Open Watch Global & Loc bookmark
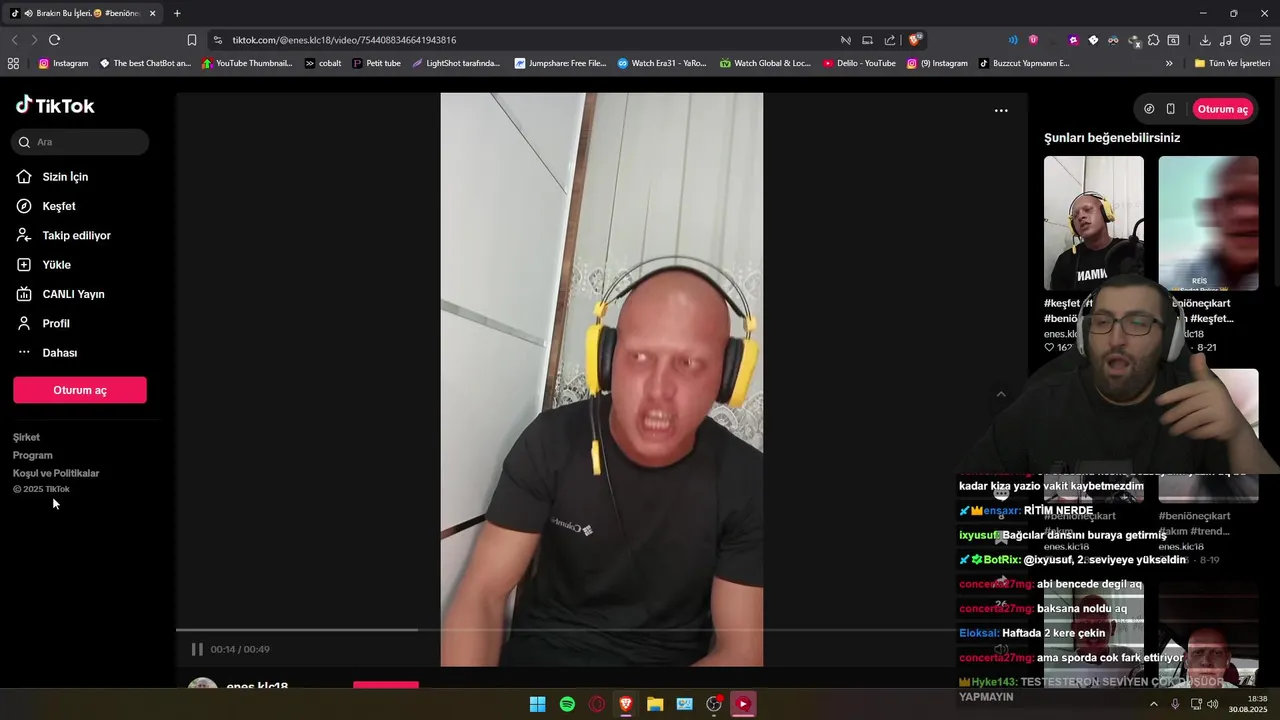 pyautogui.click(x=765, y=63)
